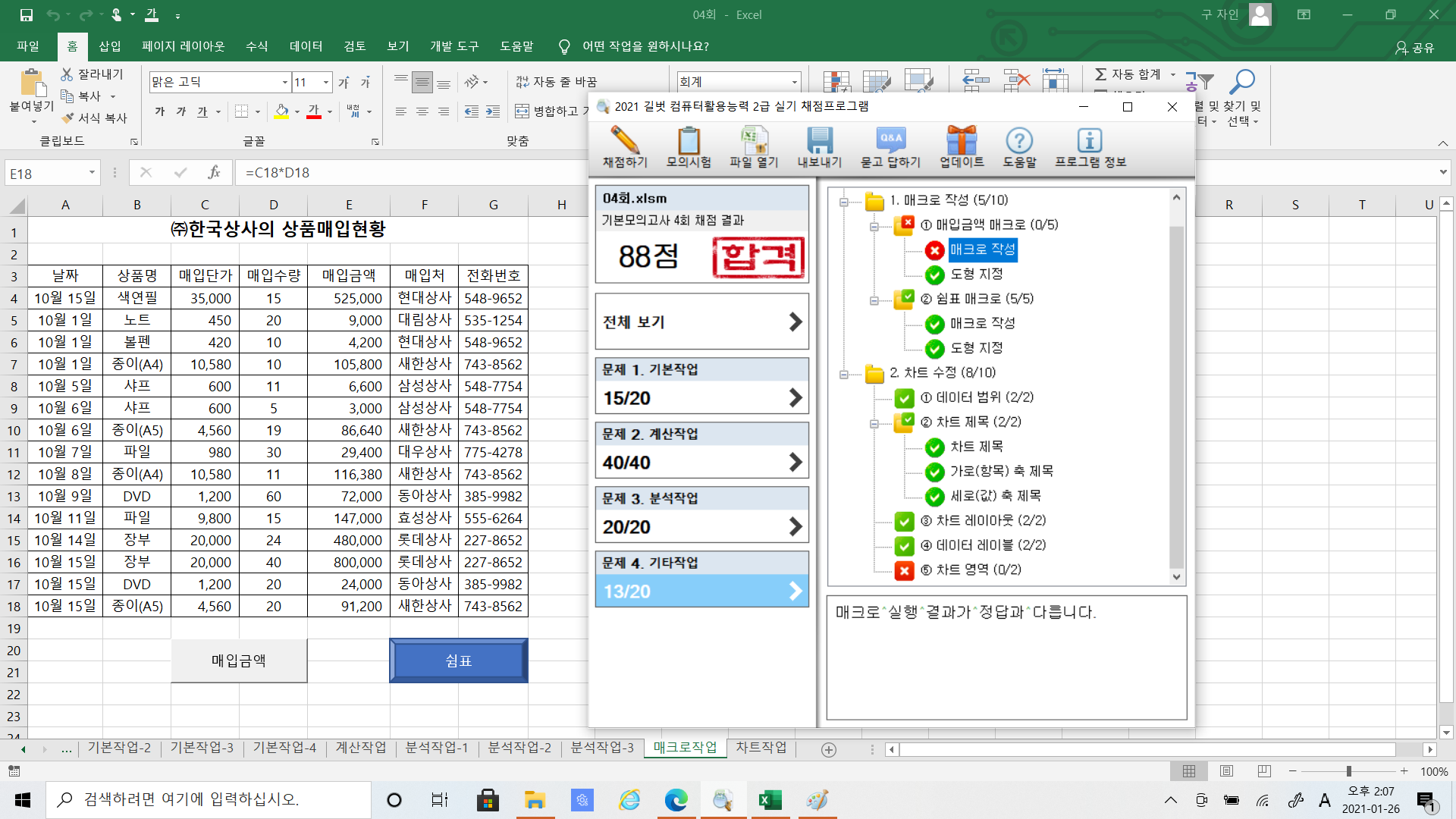Viewport: 1456px width, 819px height.
Task: Collapse the 1. 매크로 작성 tree node
Action: (843, 202)
